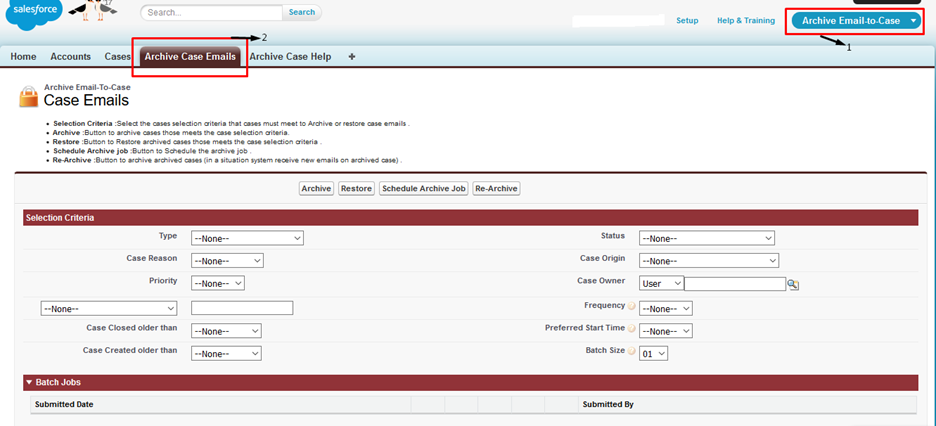
Task: Open the Preferred Start Time dropdown
Action: coord(666,331)
